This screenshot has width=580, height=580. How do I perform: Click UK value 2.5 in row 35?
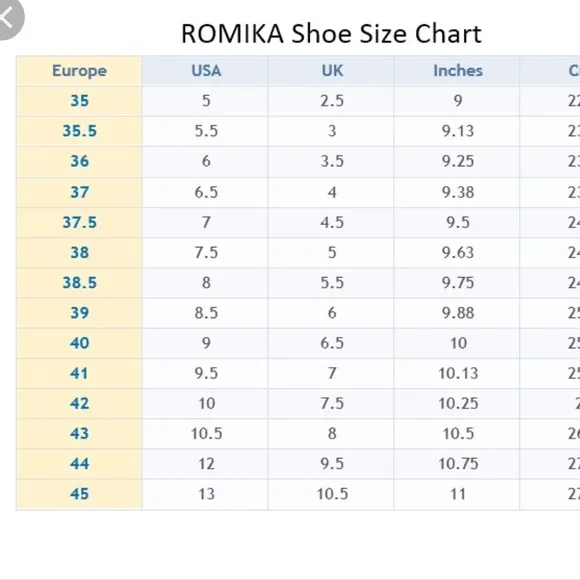(332, 101)
